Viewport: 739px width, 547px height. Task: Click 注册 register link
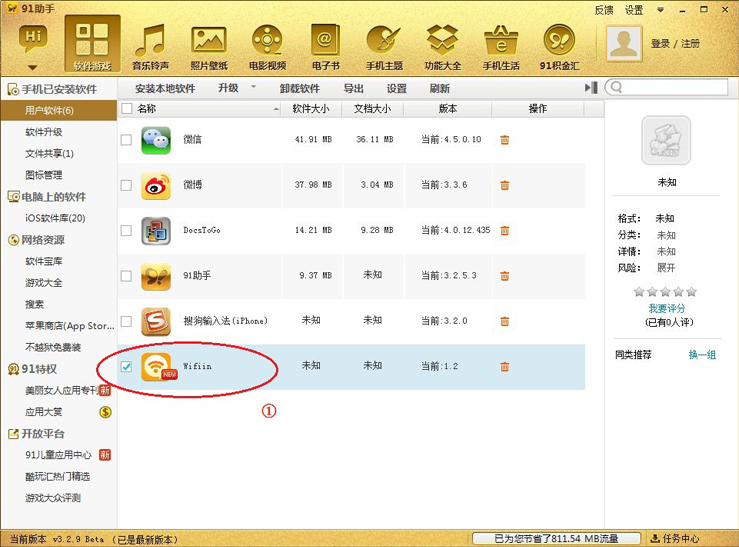coord(690,44)
